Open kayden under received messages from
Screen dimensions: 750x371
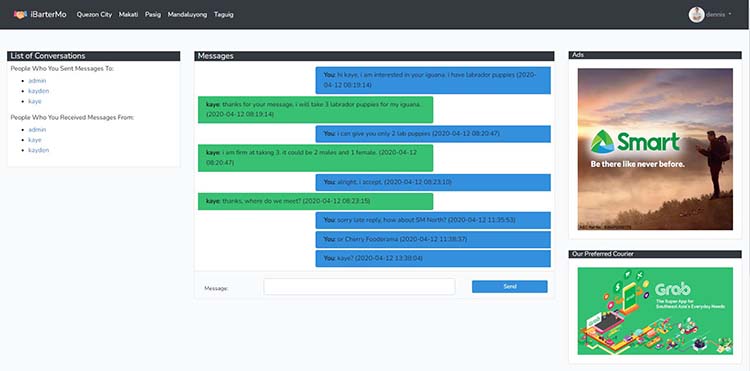coord(39,150)
